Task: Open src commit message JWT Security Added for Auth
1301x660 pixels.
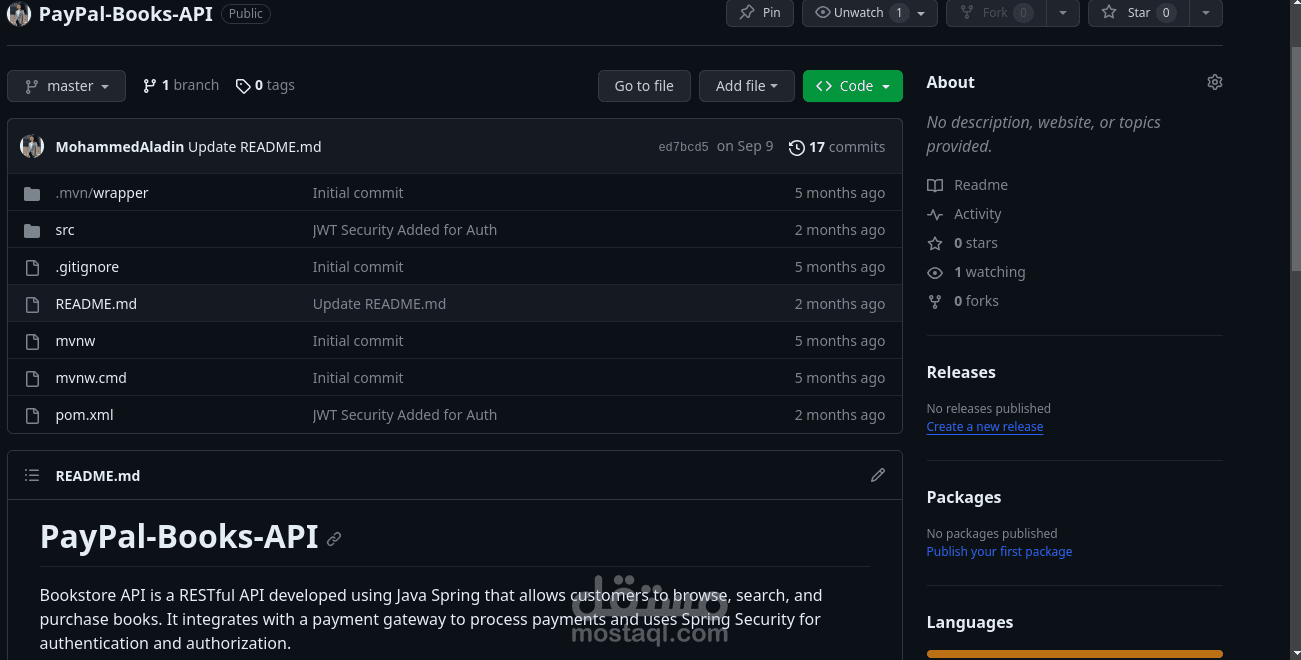Action: (x=405, y=230)
